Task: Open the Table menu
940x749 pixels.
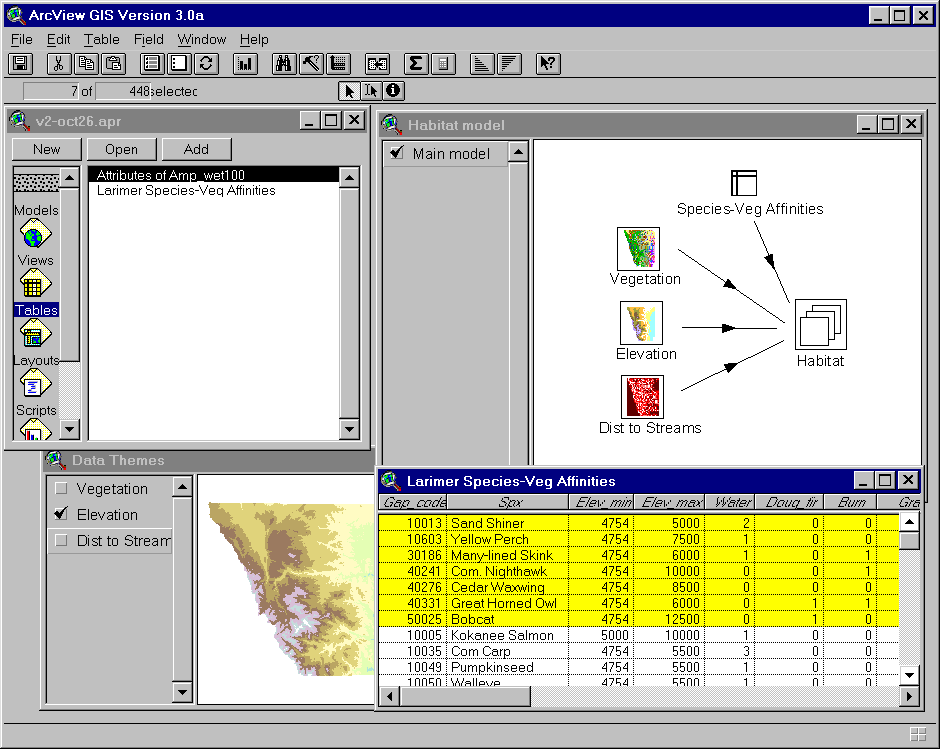Action: coord(101,39)
